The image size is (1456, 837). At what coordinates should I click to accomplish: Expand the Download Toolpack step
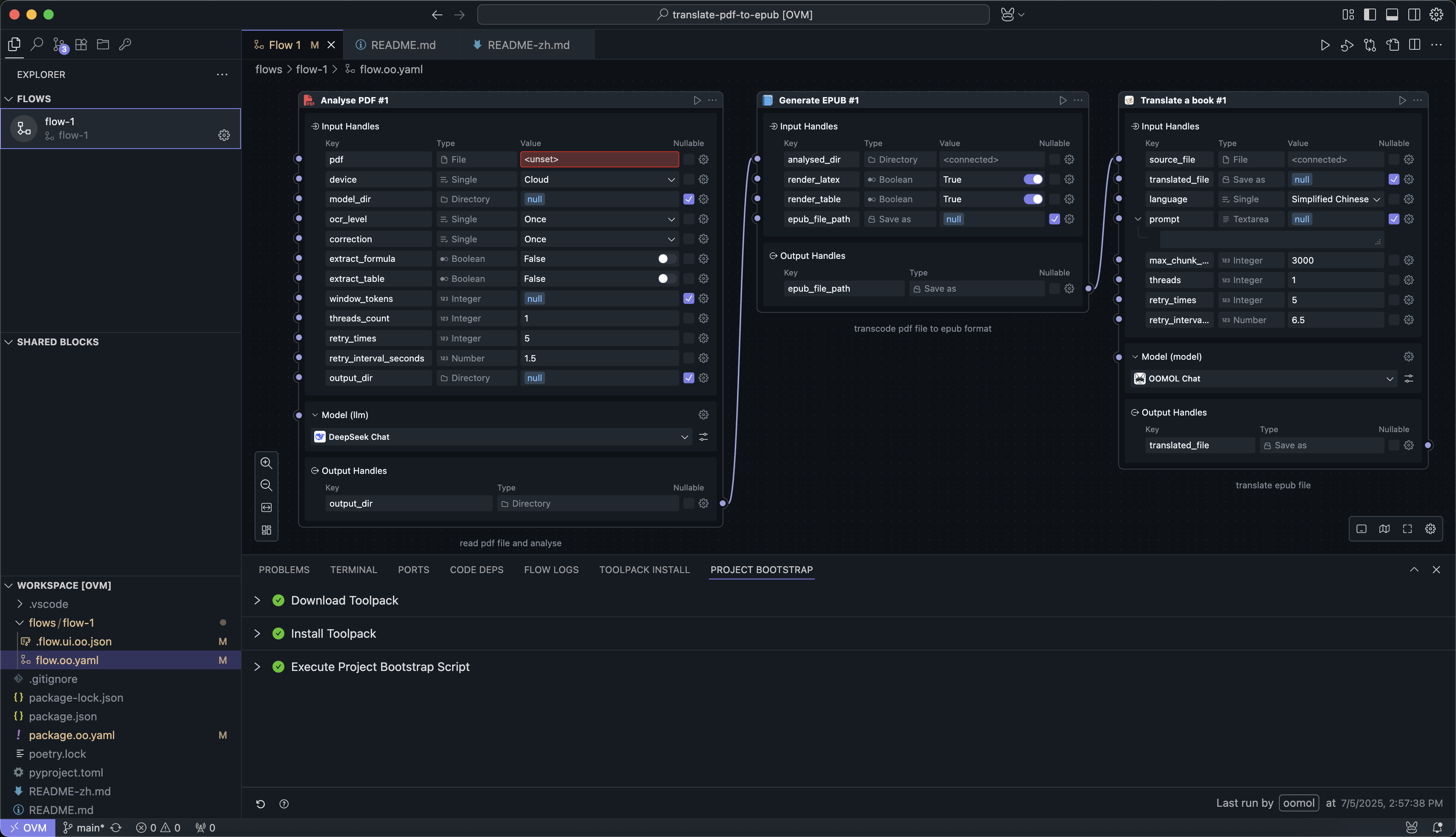pos(257,600)
